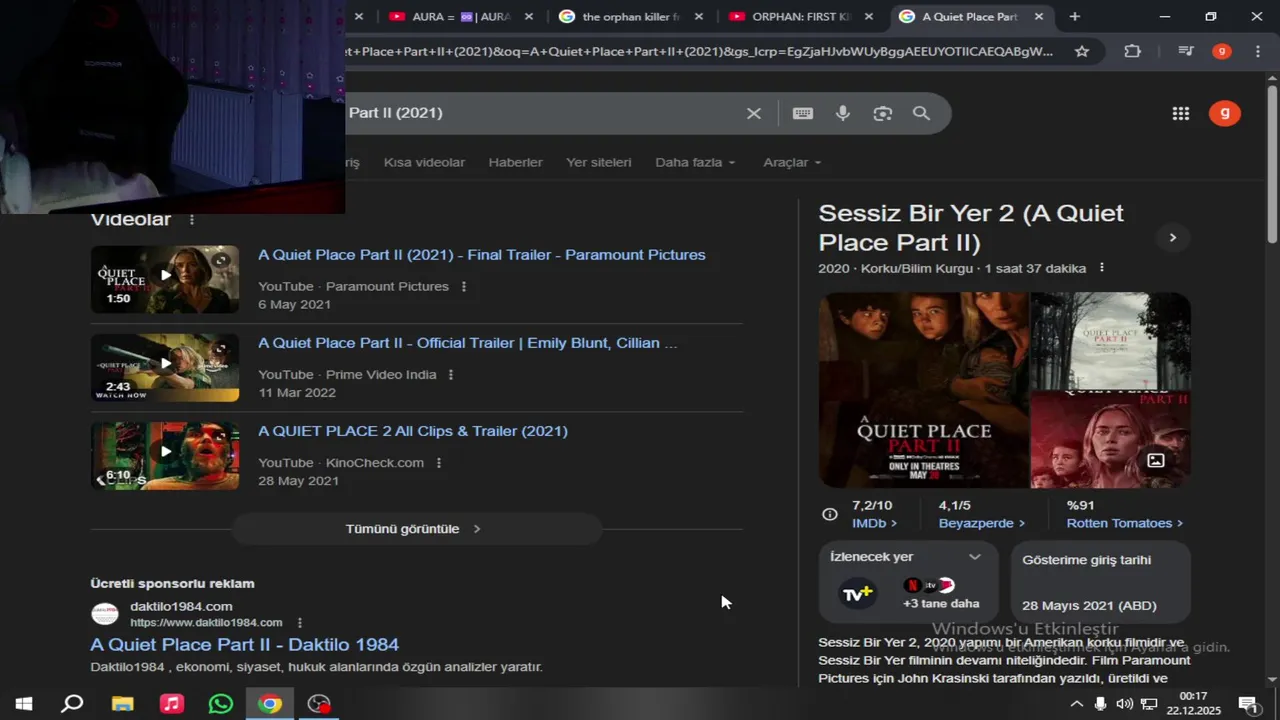Open the knowledge panel more-options dots
The image size is (1280, 720).
click(x=1102, y=268)
